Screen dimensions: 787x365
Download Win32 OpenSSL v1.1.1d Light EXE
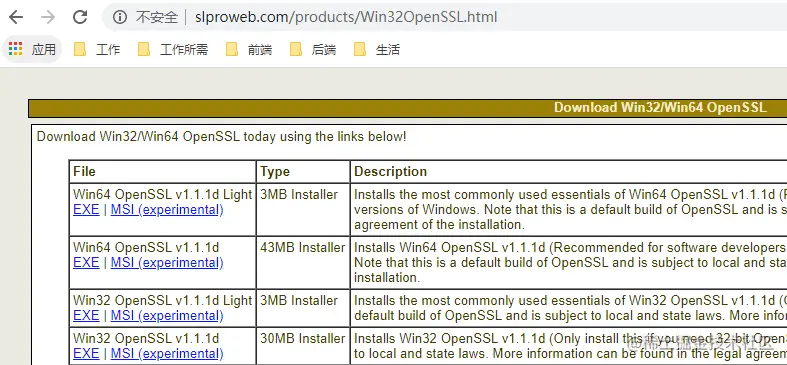[x=86, y=315]
